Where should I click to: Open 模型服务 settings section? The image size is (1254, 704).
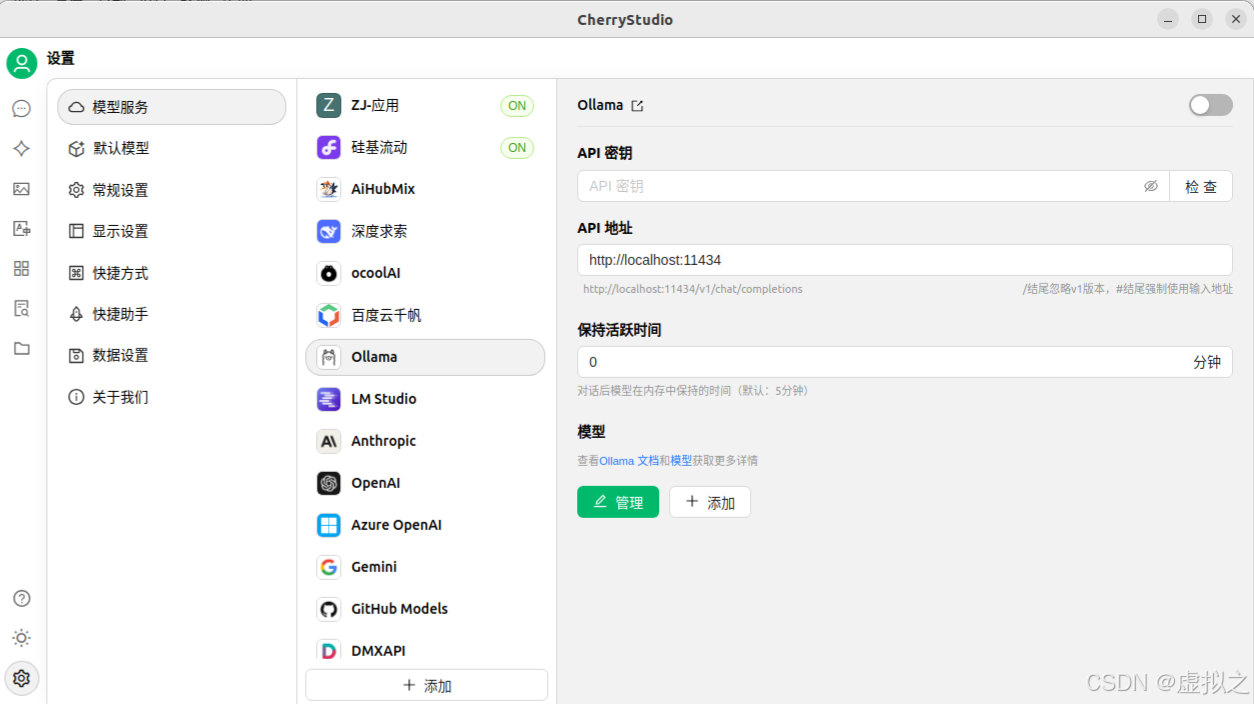[172, 107]
